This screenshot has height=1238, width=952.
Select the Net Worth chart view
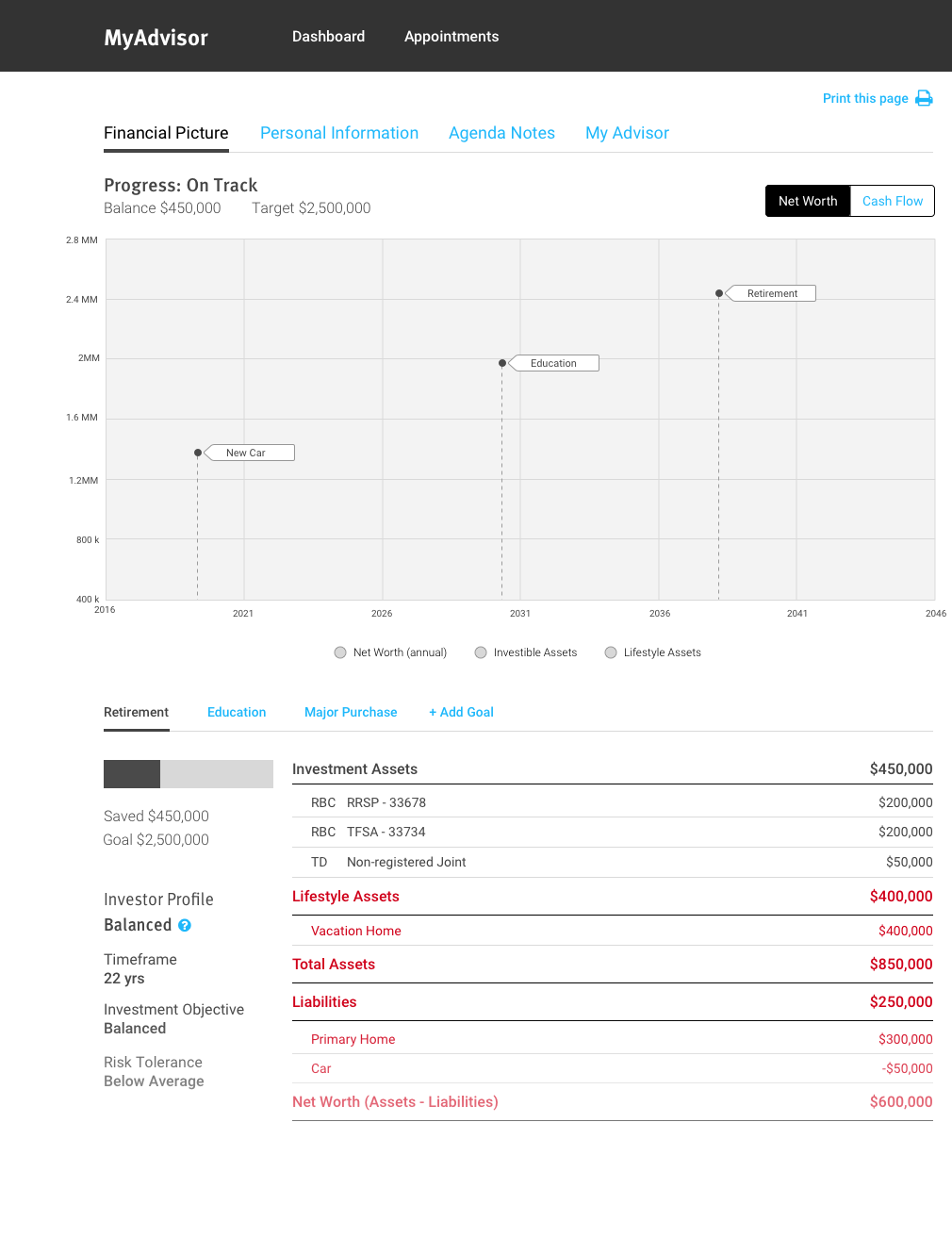808,201
